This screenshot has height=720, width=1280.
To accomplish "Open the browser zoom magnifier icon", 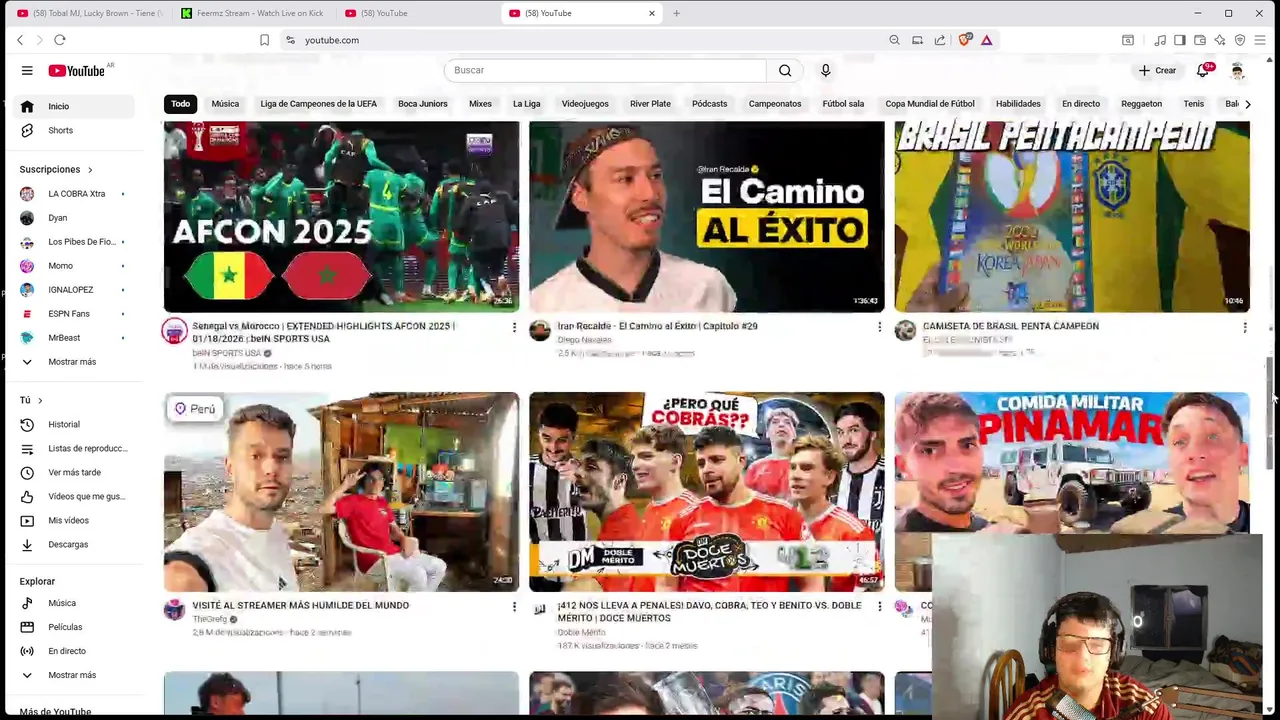I will pyautogui.click(x=894, y=40).
